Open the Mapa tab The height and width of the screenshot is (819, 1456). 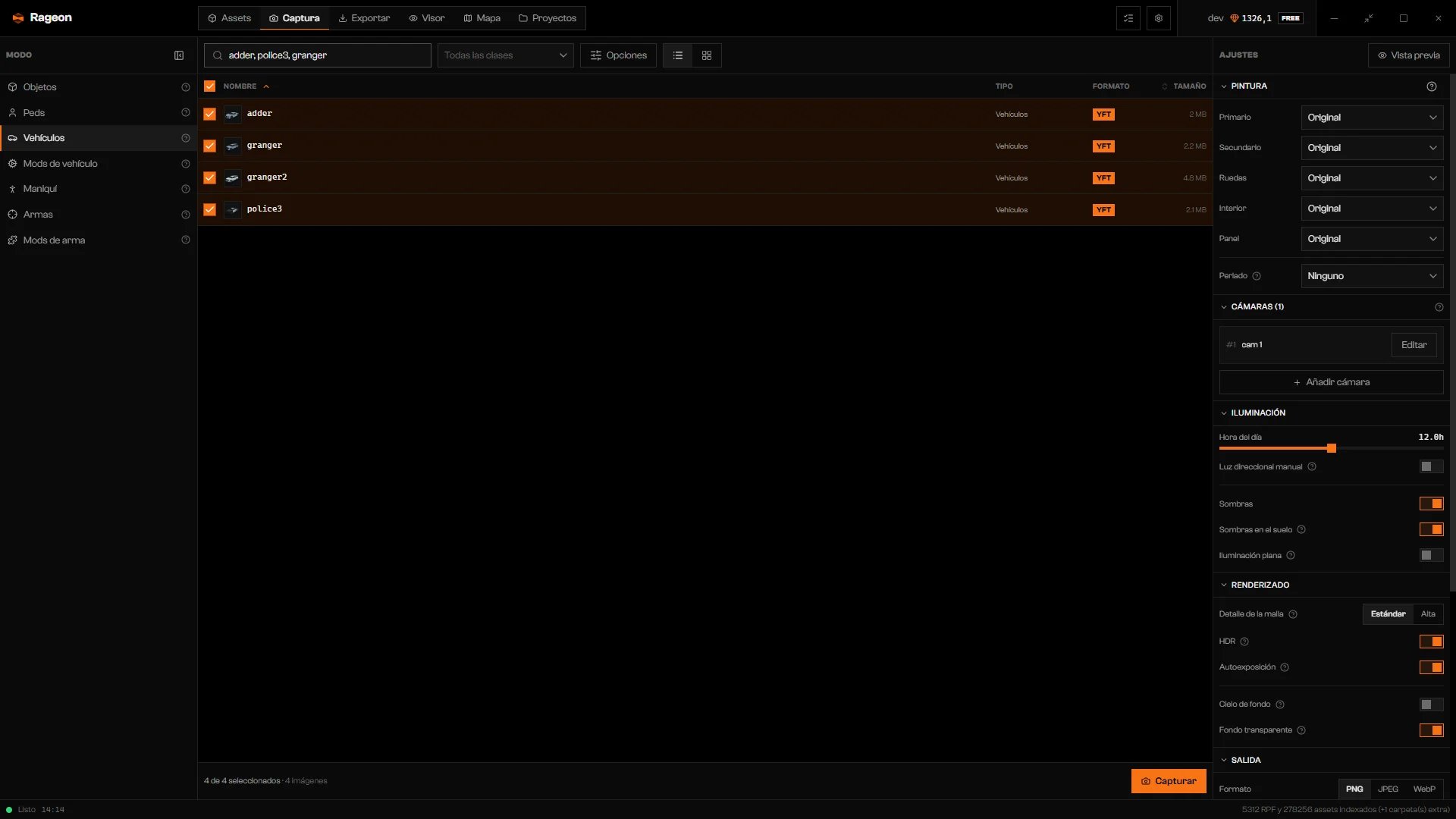tap(482, 18)
